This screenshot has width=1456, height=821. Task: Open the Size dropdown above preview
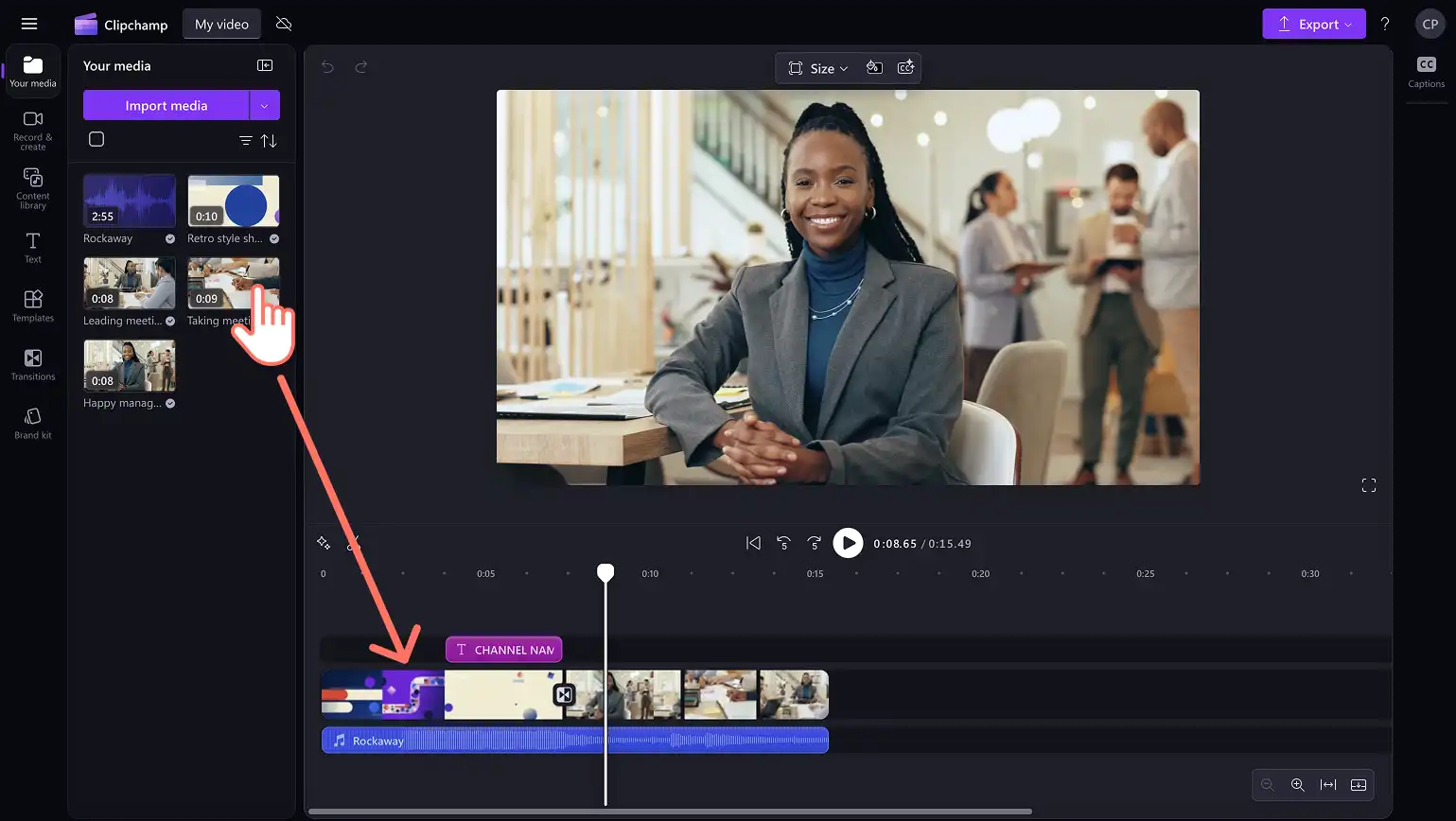818,68
